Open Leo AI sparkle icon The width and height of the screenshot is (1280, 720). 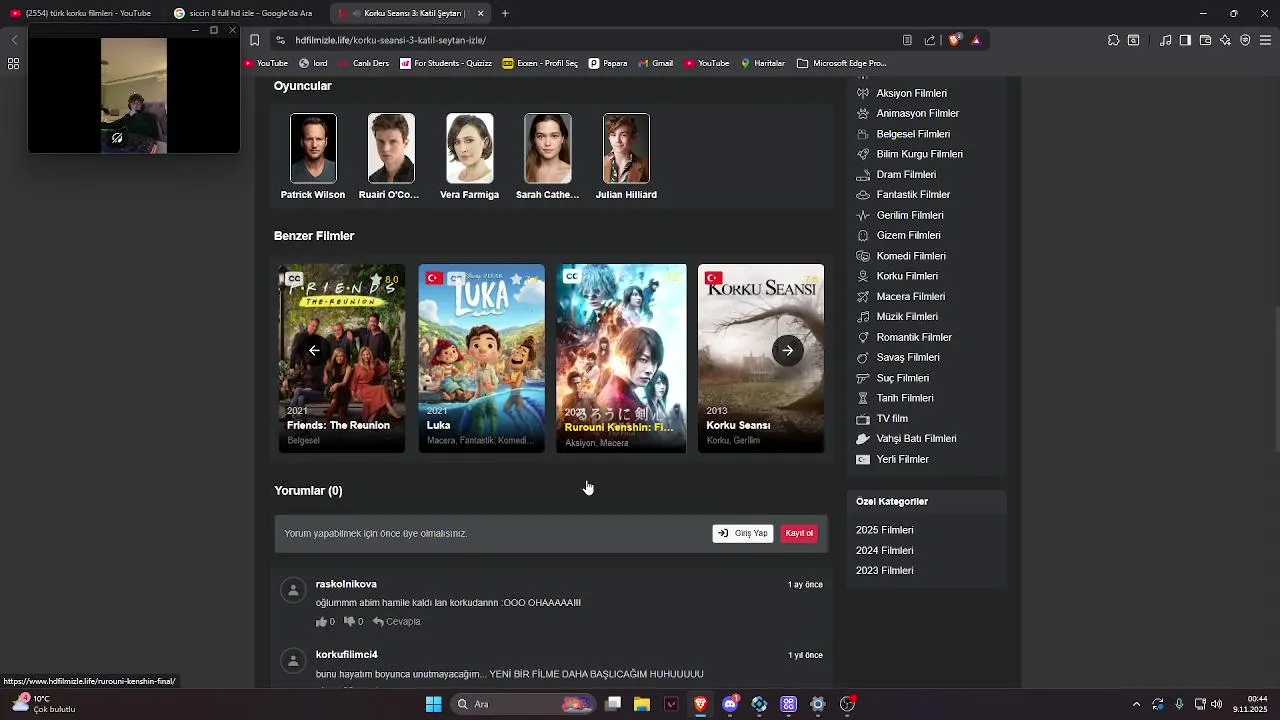coord(1225,40)
